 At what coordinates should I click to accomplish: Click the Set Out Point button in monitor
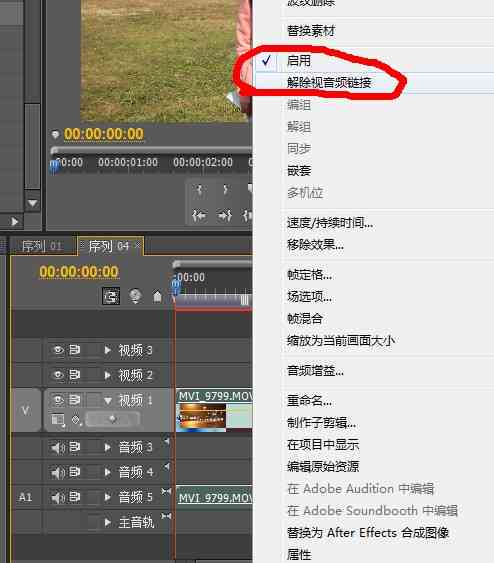225,189
